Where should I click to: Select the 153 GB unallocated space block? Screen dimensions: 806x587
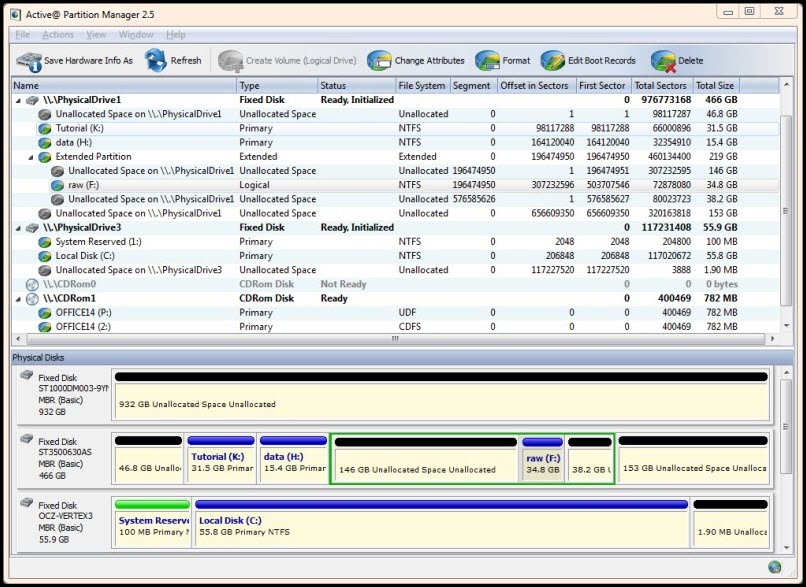point(693,458)
